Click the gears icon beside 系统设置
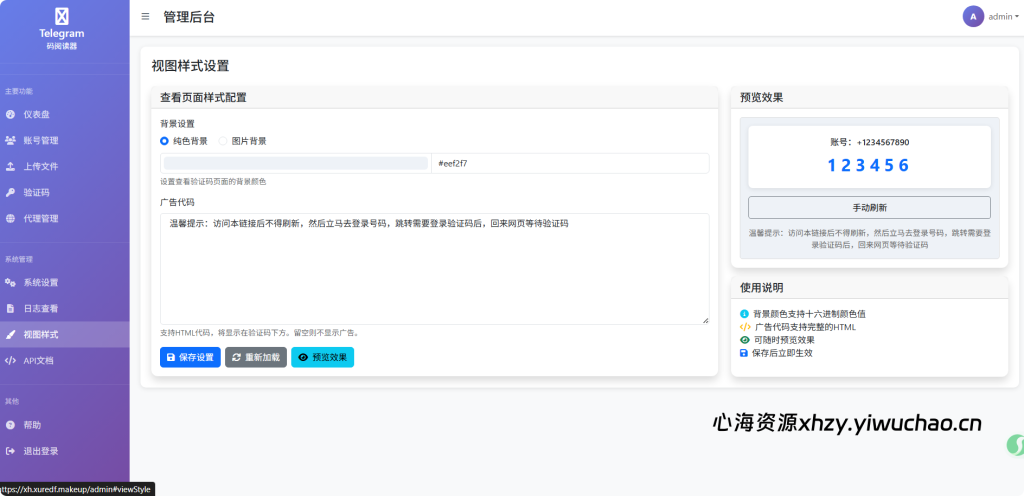The width and height of the screenshot is (1024, 496). pos(10,283)
